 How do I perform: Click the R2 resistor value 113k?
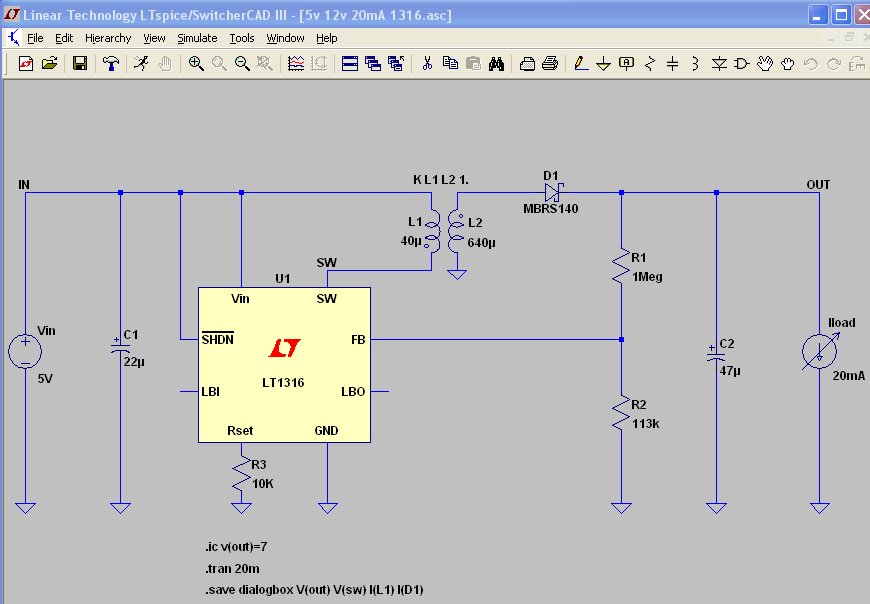(x=645, y=424)
